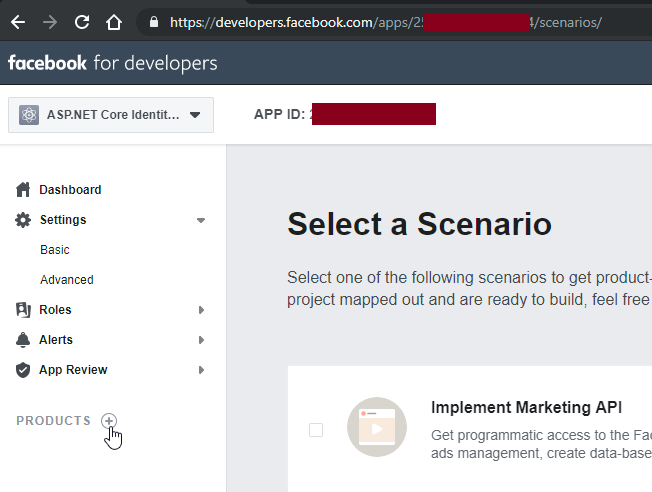Screen dimensions: 652x492
Task: Click the Dashboard house icon
Action: coord(23,190)
